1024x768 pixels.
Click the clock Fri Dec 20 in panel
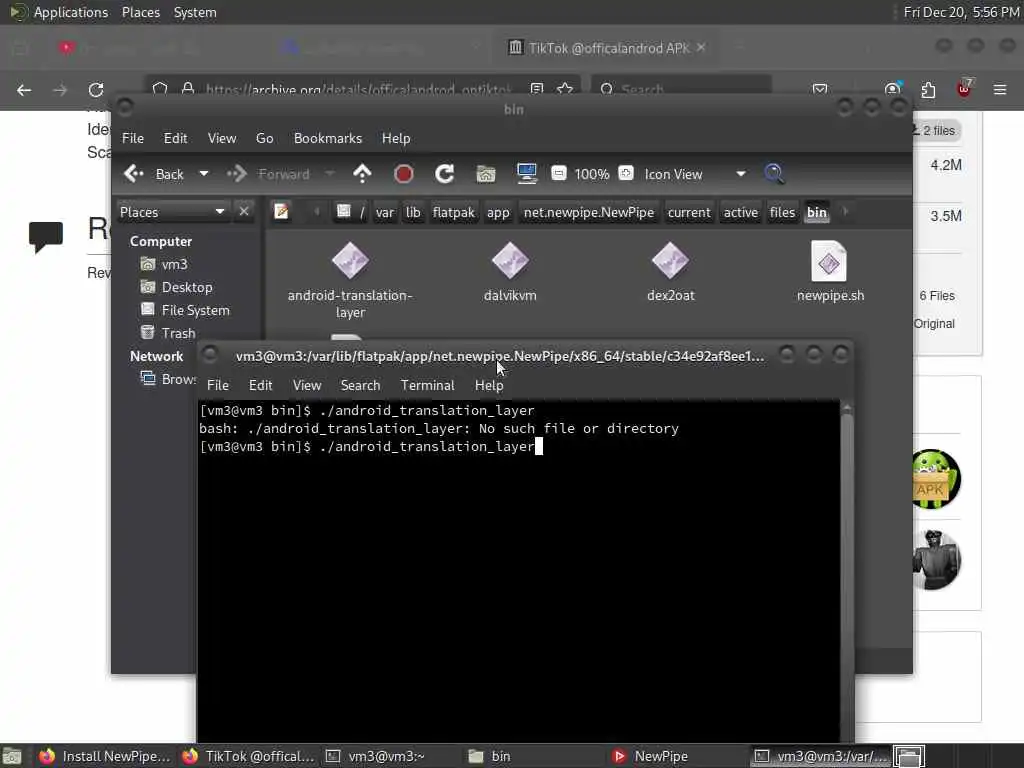pyautogui.click(x=961, y=12)
